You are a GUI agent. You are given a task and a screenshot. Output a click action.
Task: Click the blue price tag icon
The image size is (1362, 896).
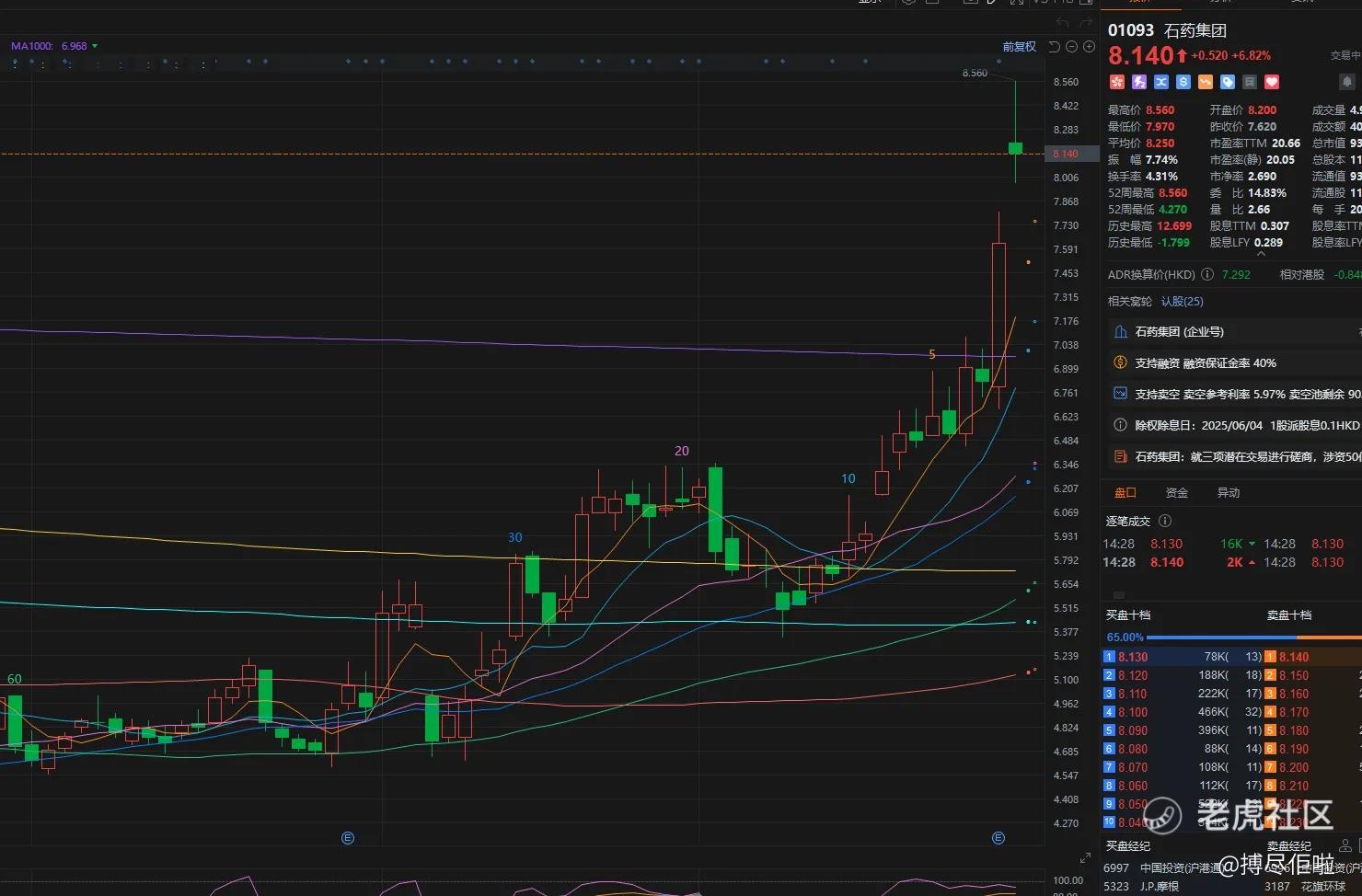pos(1228,82)
